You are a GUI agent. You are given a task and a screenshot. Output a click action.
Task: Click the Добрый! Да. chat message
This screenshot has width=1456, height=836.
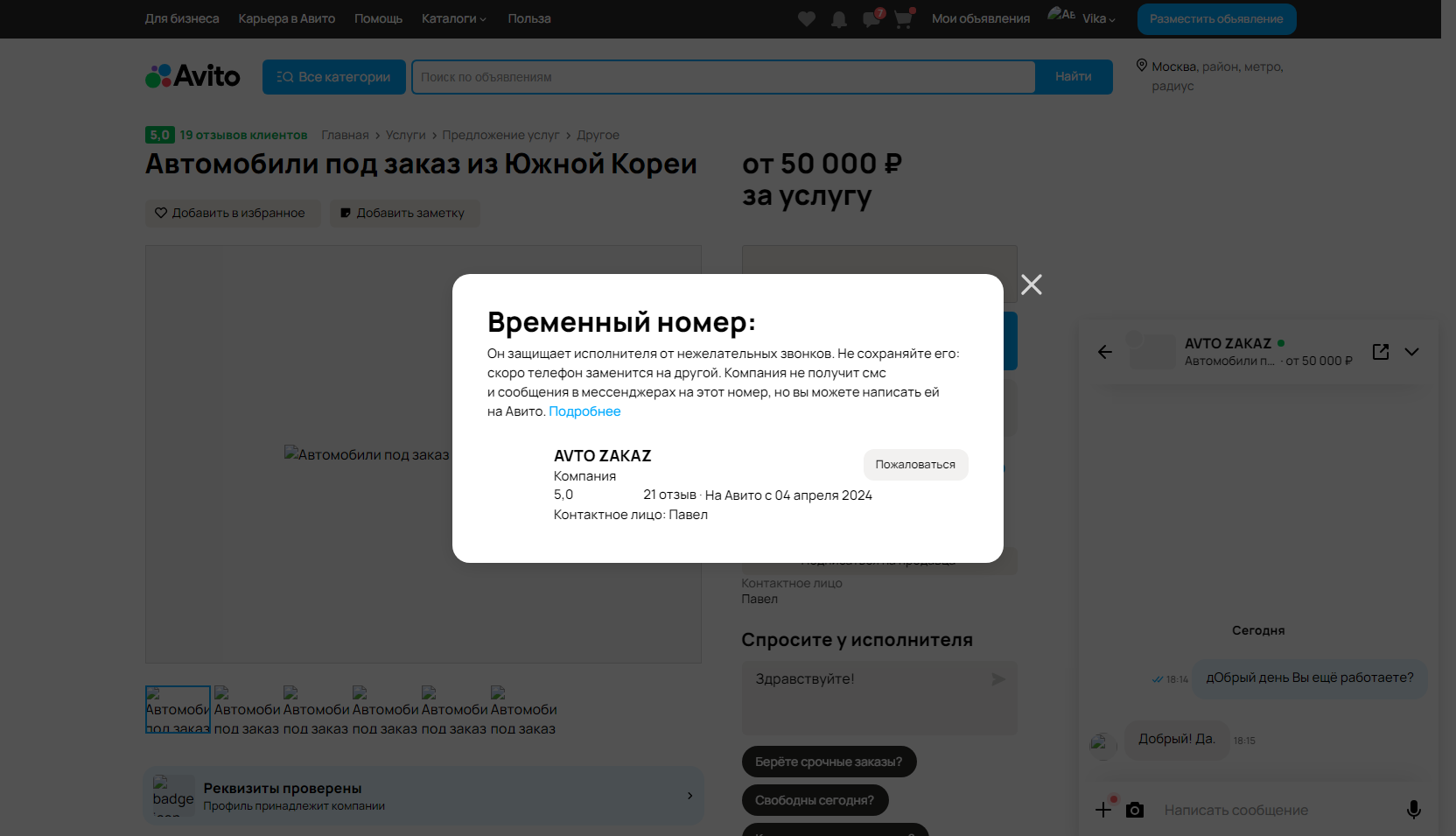click(x=1177, y=740)
